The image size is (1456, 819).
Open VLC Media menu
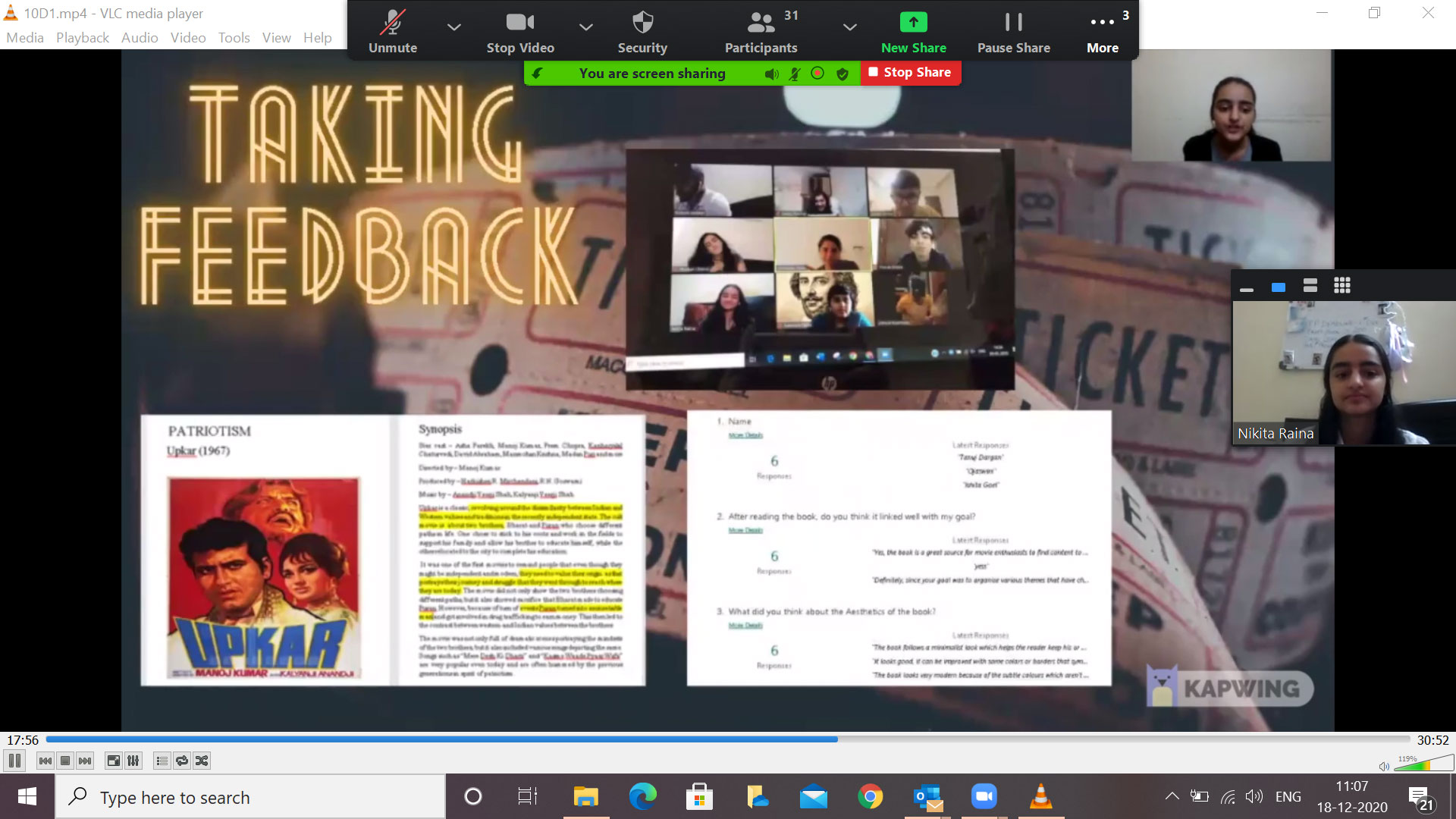click(x=25, y=38)
